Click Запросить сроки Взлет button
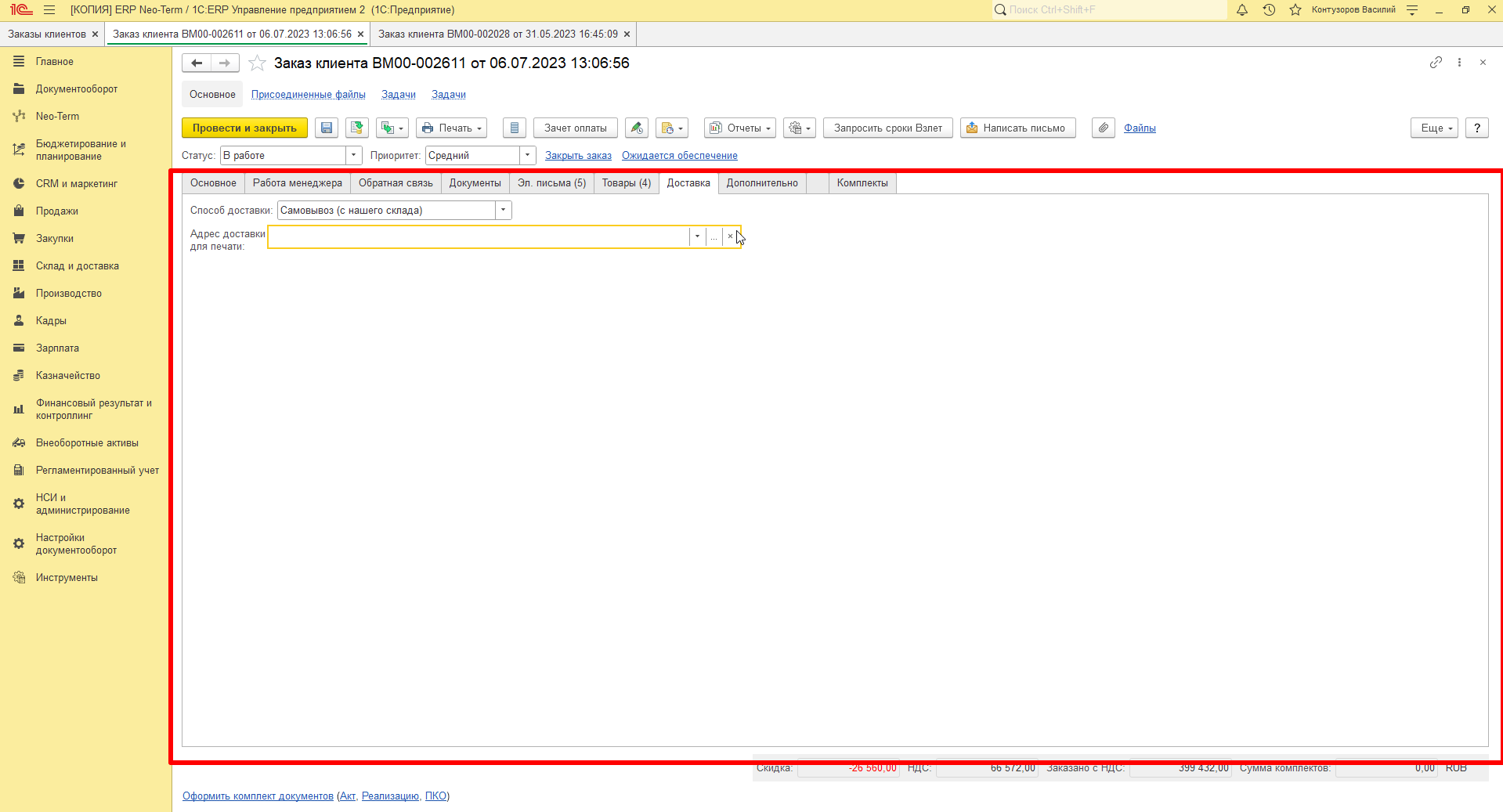The image size is (1503, 812). pos(888,128)
